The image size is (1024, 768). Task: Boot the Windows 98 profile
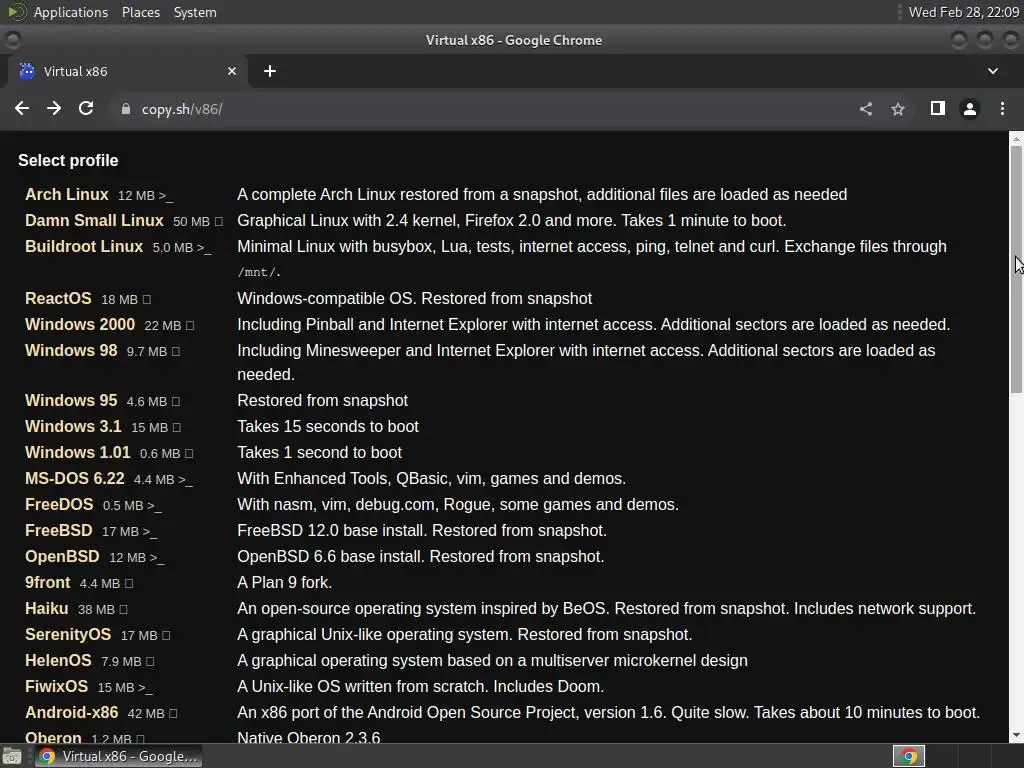click(71, 351)
